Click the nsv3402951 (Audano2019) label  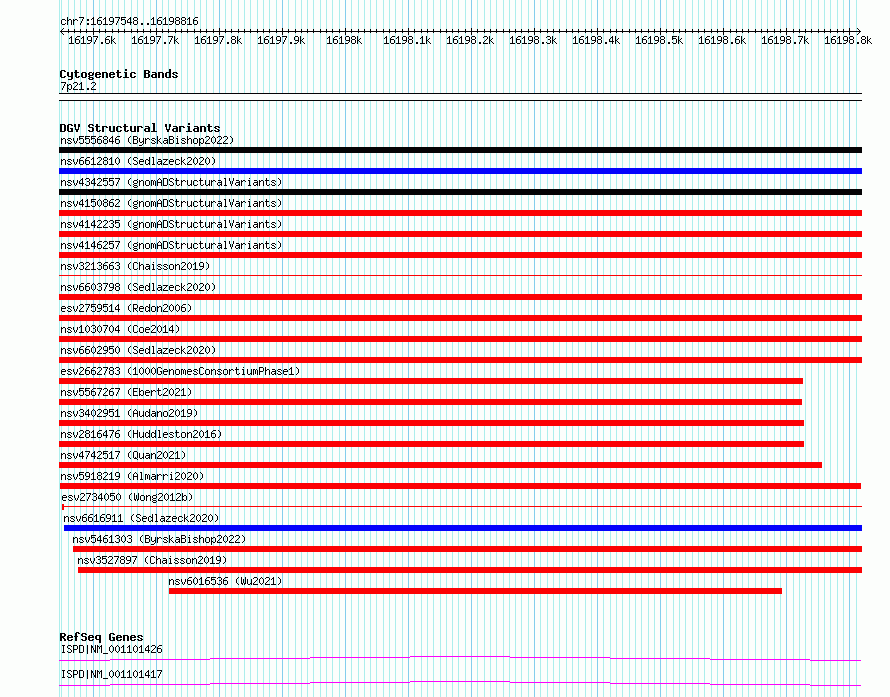point(129,413)
